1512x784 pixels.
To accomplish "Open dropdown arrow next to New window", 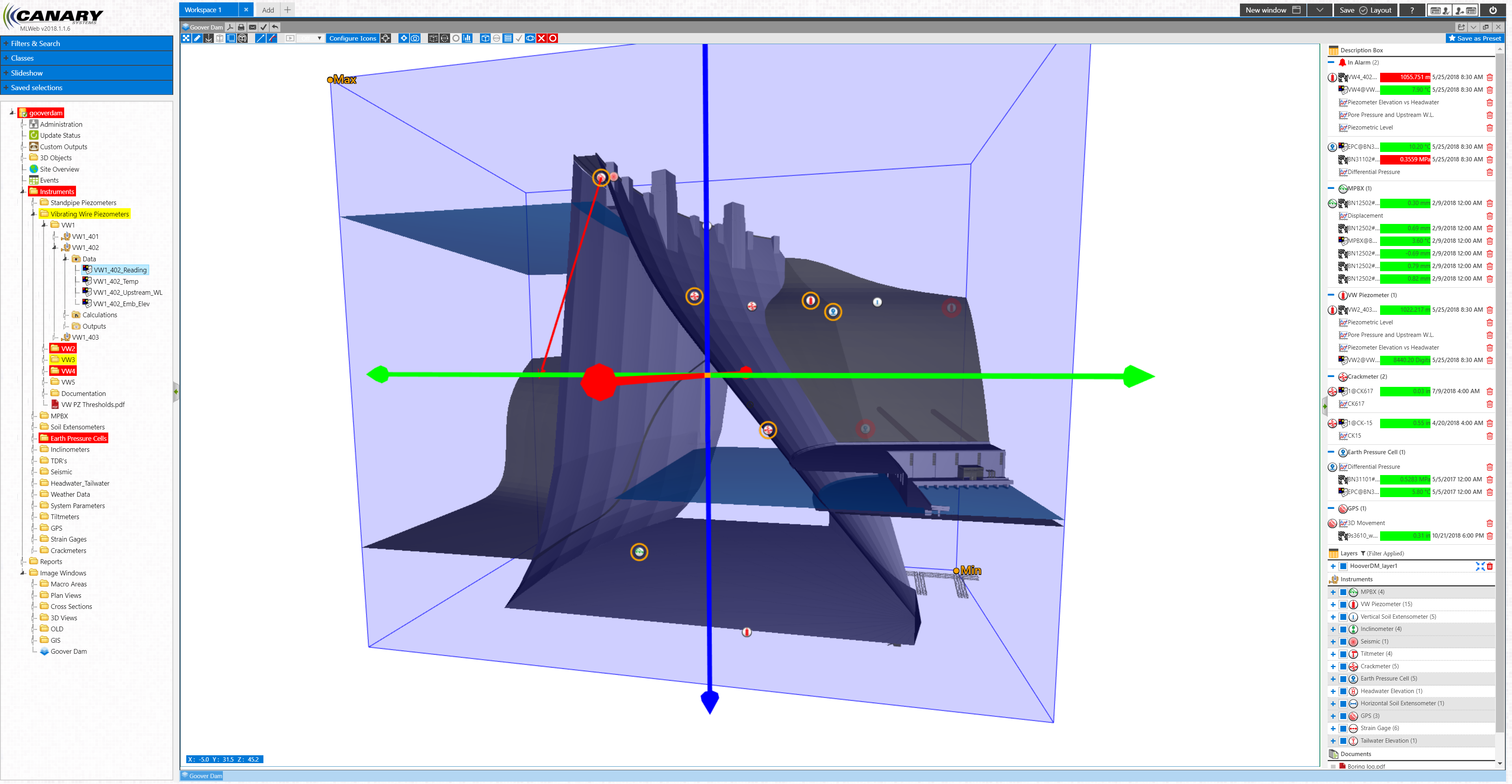I will (x=1319, y=10).
